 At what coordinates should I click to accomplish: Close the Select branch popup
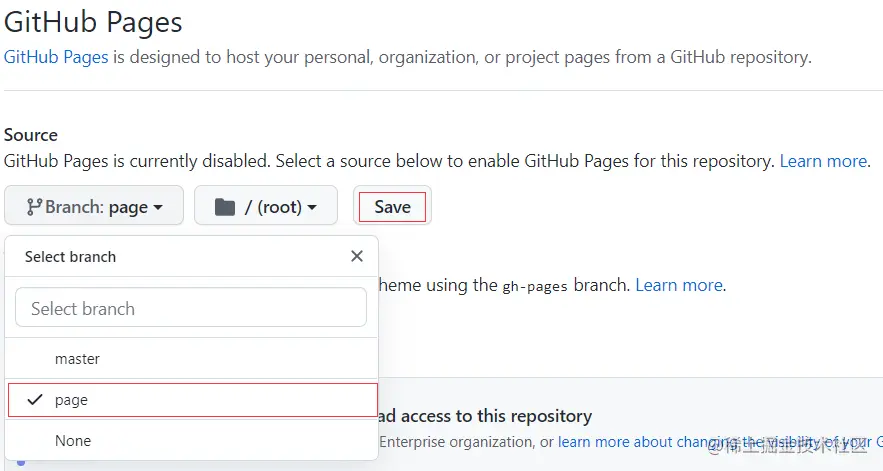pos(356,256)
